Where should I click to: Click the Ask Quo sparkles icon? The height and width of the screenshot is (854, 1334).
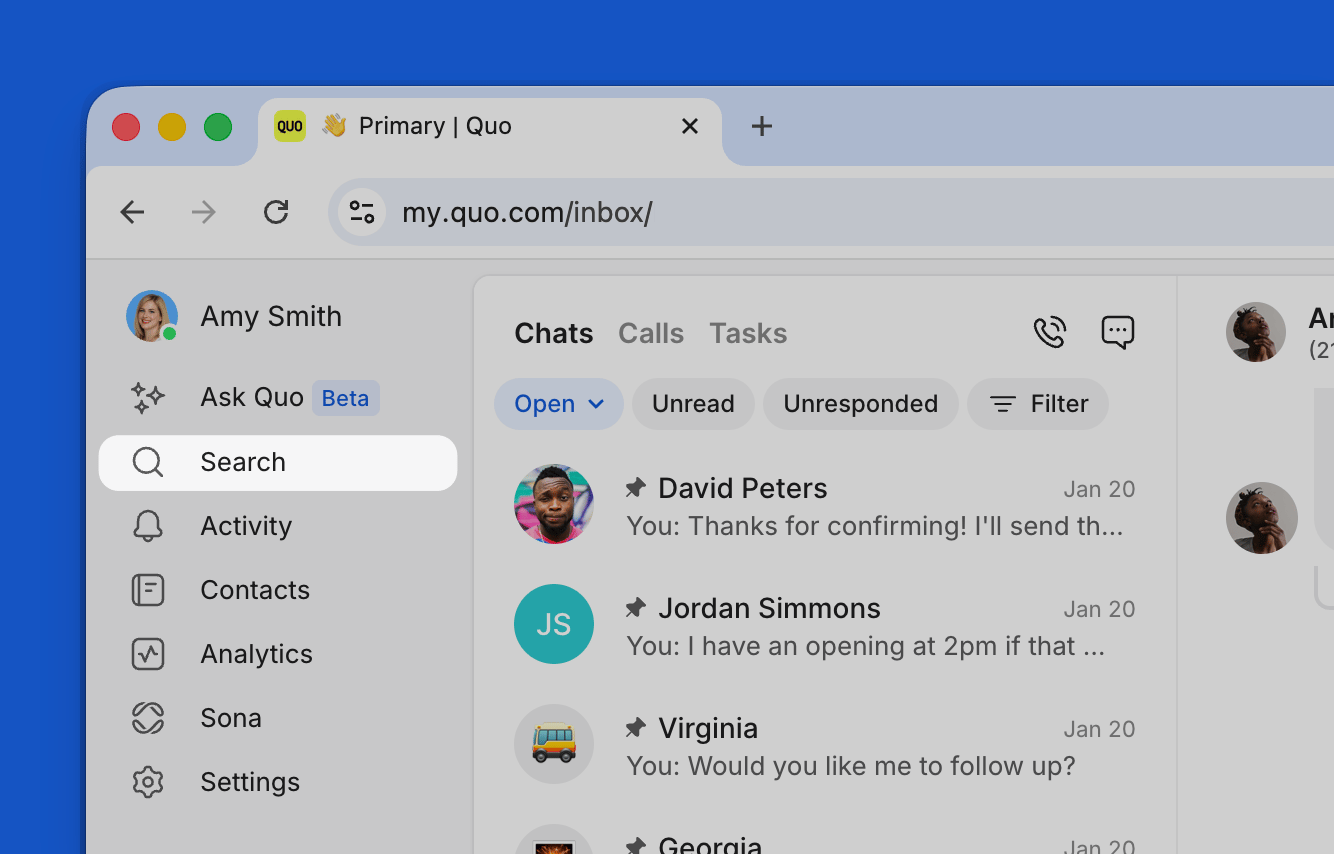coord(148,398)
